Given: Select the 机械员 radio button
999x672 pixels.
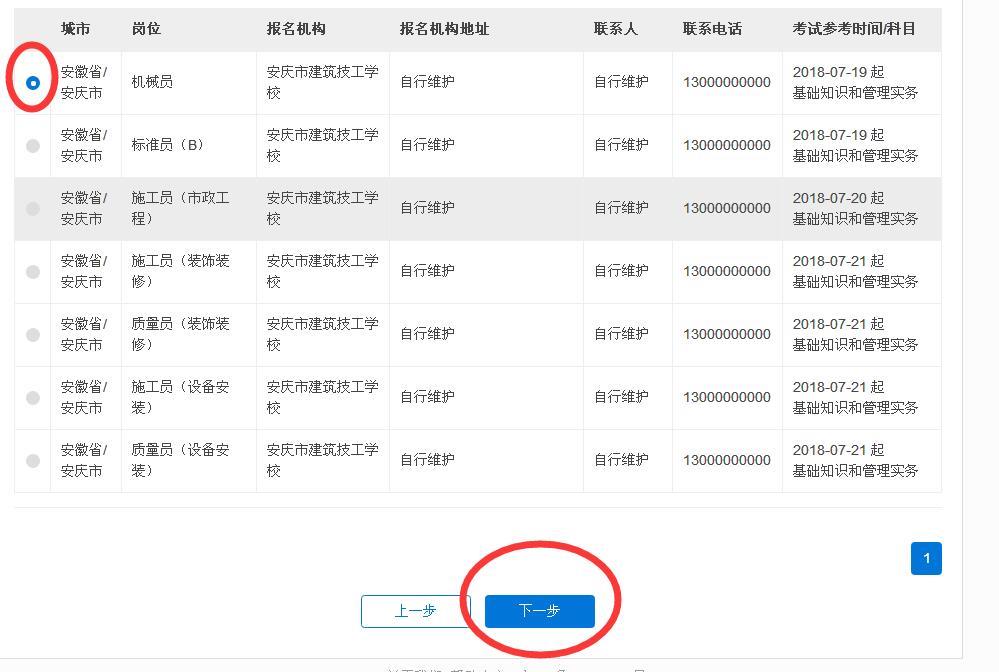Looking at the screenshot, I should [x=33, y=83].
